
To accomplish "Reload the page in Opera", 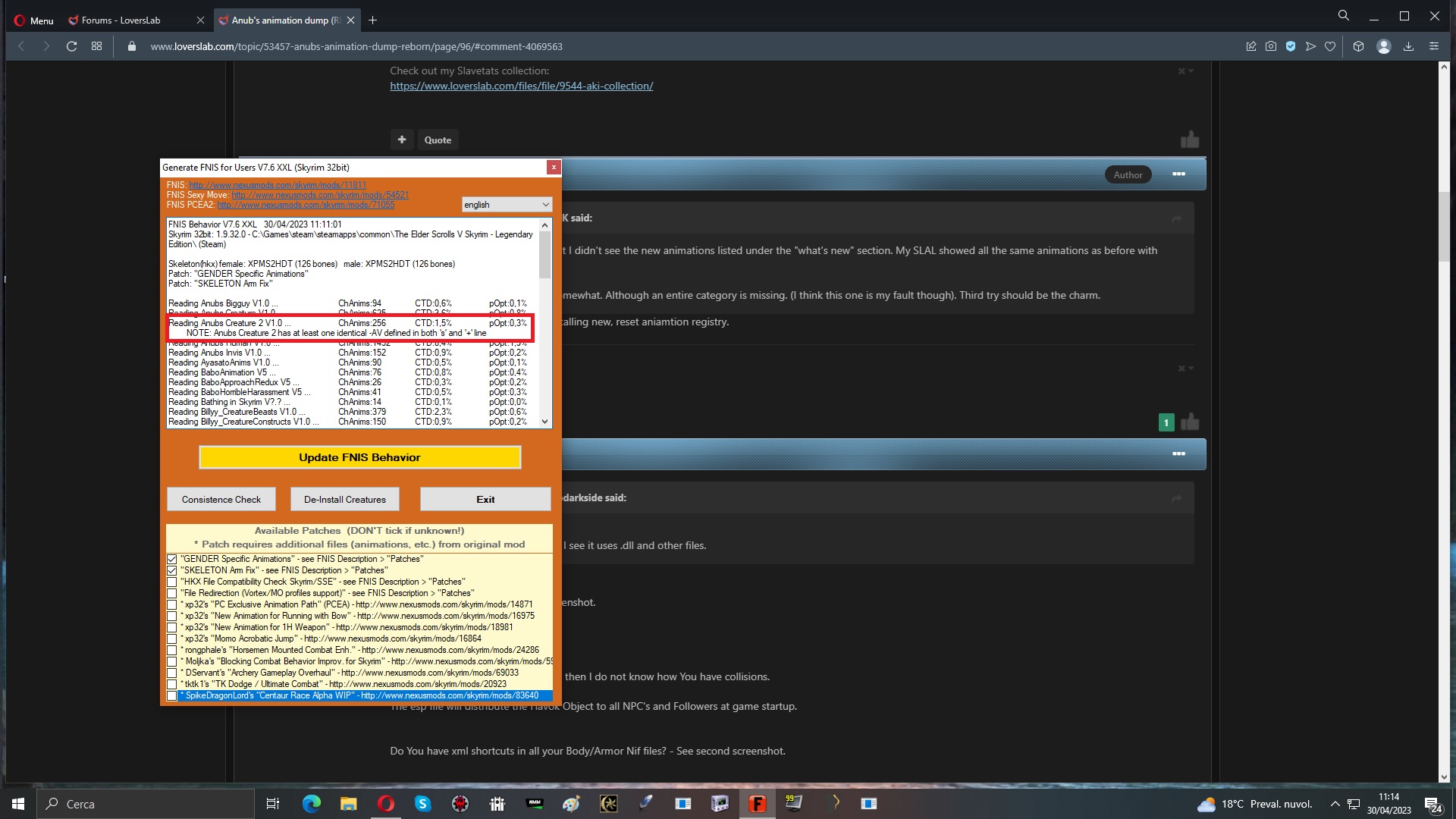I will click(71, 46).
